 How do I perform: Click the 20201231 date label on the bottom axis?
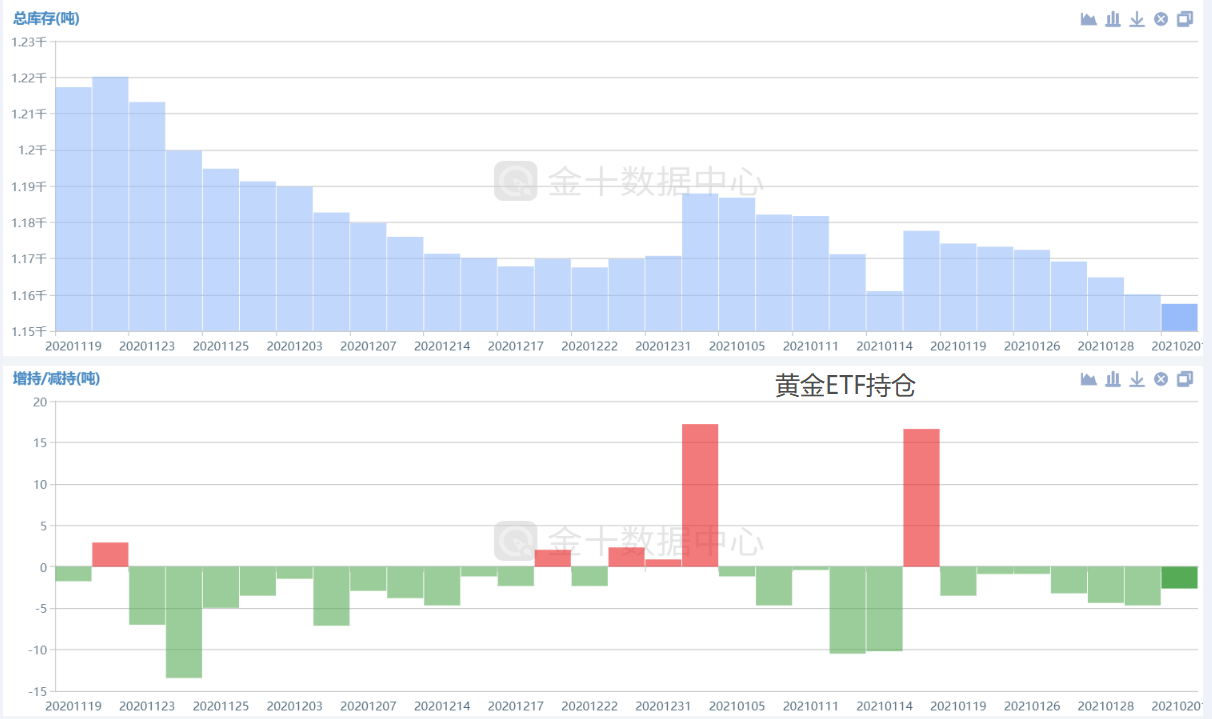coord(663,706)
